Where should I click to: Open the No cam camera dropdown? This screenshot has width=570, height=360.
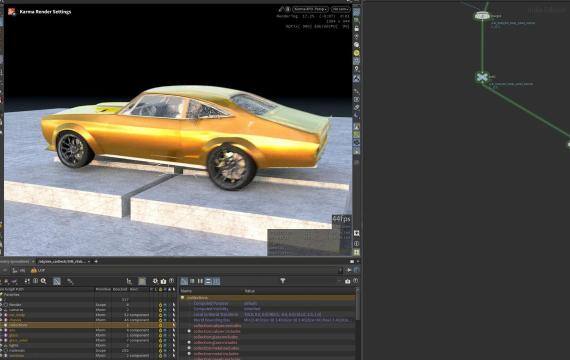pos(341,9)
